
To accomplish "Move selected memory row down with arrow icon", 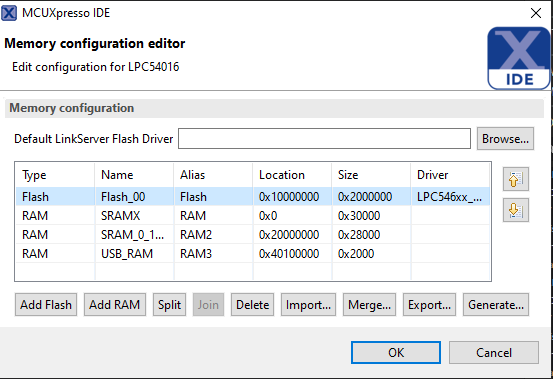I will [x=516, y=210].
